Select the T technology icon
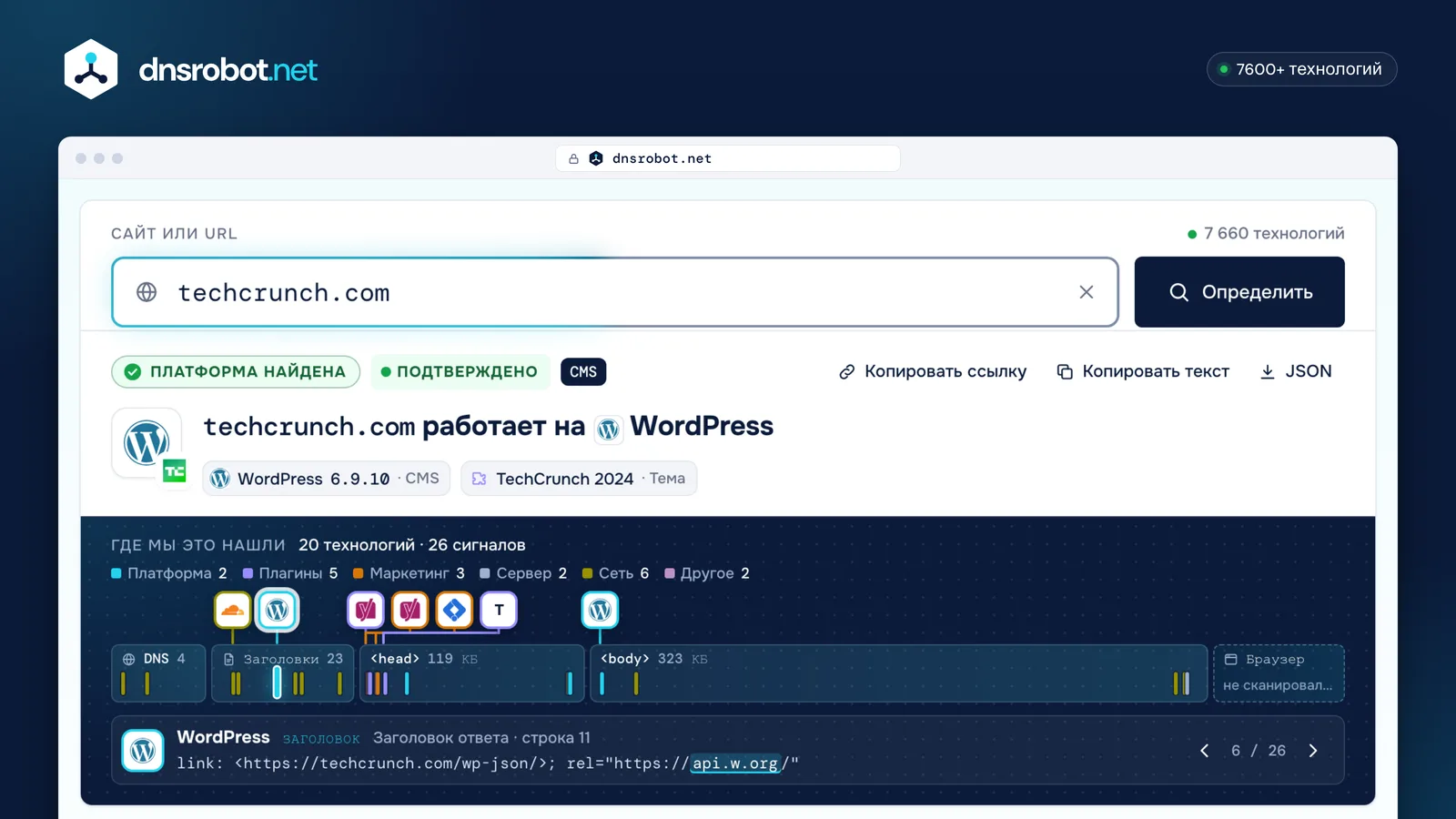Viewport: 1456px width, 819px height. click(x=499, y=610)
